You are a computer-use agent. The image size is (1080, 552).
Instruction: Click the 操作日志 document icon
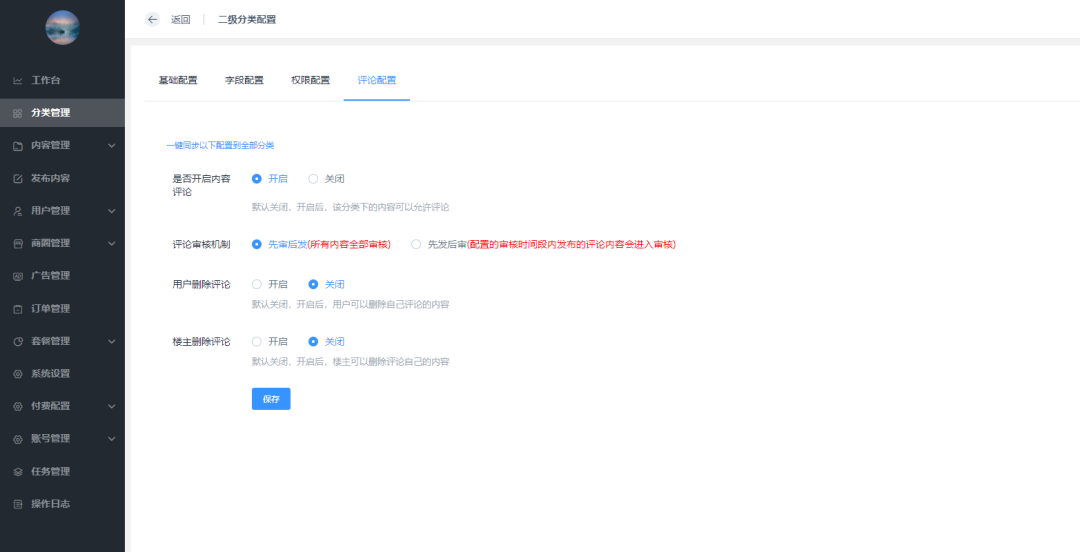pyautogui.click(x=18, y=504)
